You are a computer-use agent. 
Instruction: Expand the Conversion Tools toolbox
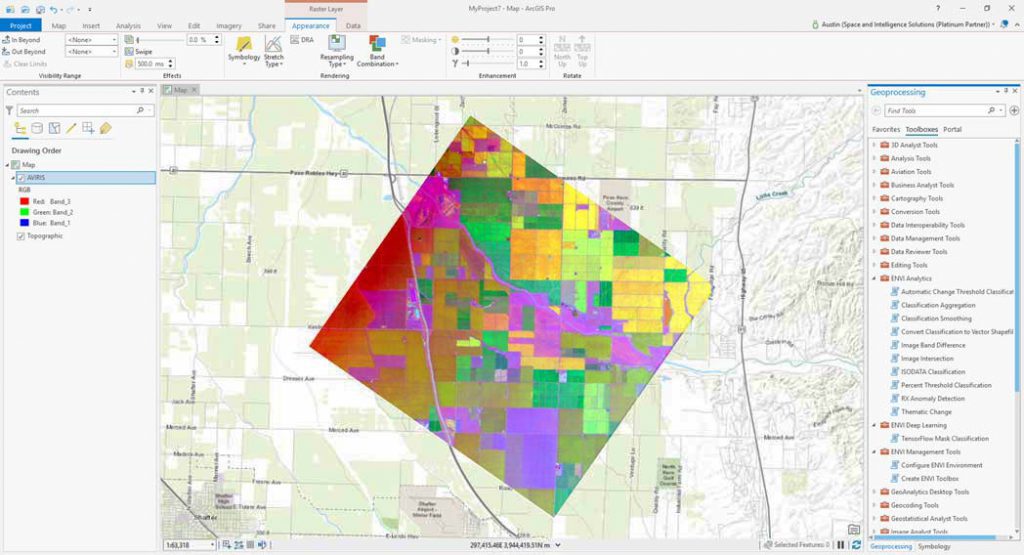click(x=874, y=212)
